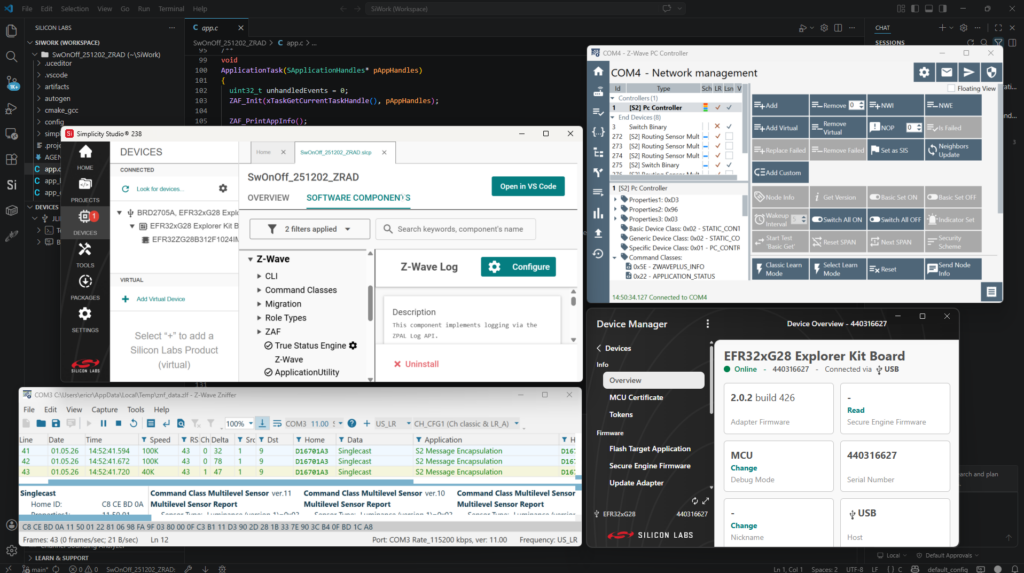Click Configure for Z-Wave Log
The height and width of the screenshot is (573, 1024).
click(x=519, y=267)
